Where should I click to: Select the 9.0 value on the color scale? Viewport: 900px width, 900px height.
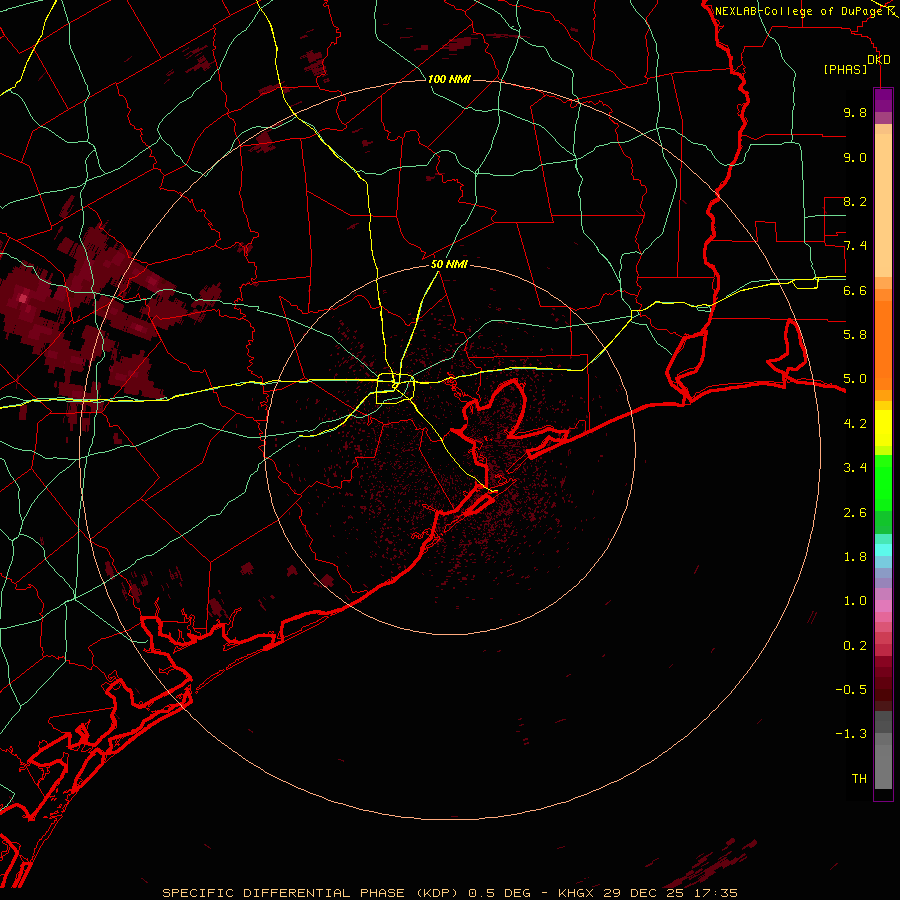(x=855, y=157)
